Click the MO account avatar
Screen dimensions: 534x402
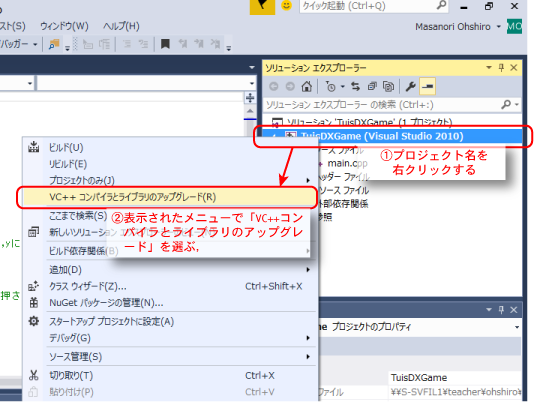point(514,27)
